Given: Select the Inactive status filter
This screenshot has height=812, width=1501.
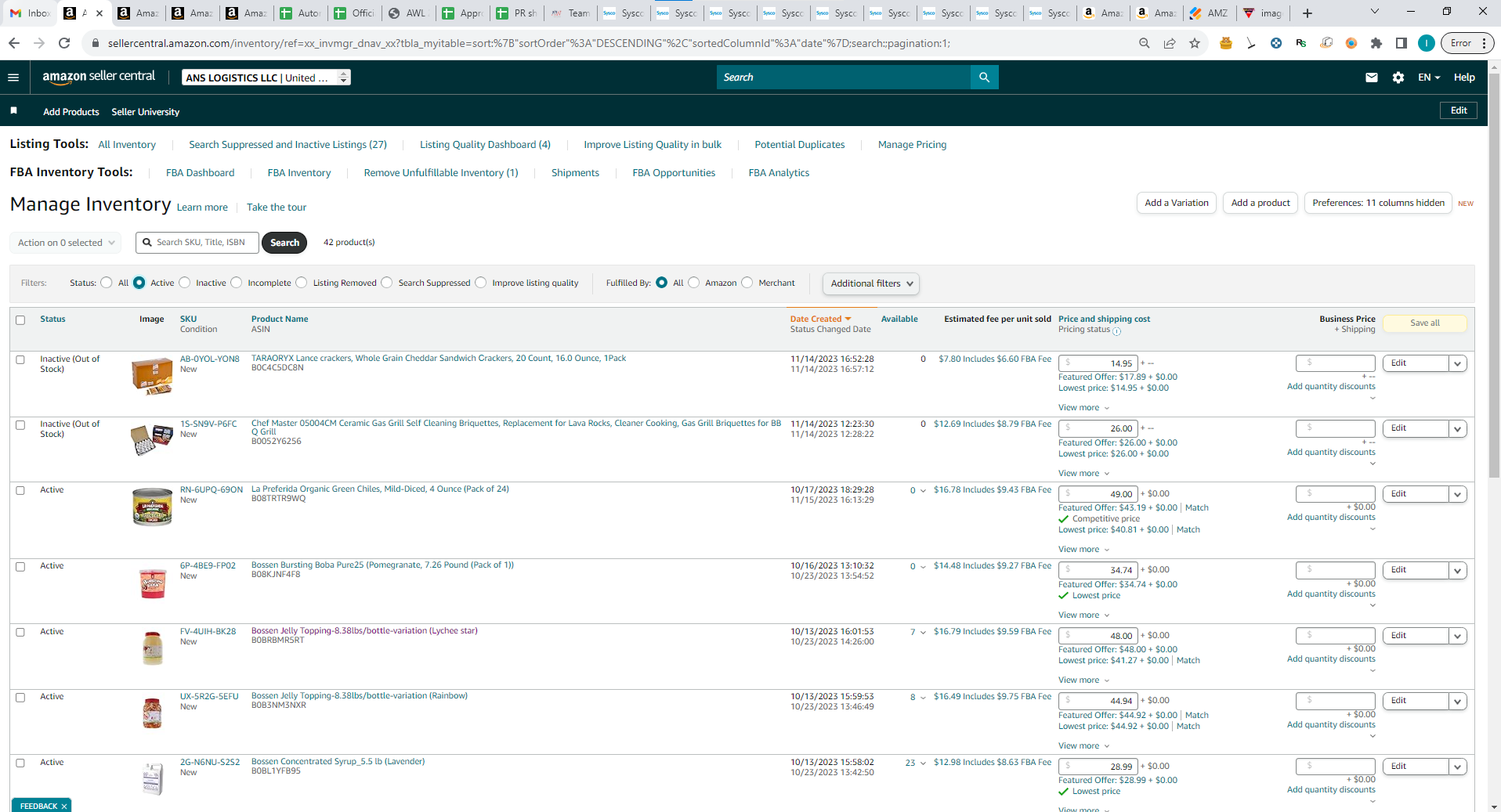Looking at the screenshot, I should click(x=185, y=283).
